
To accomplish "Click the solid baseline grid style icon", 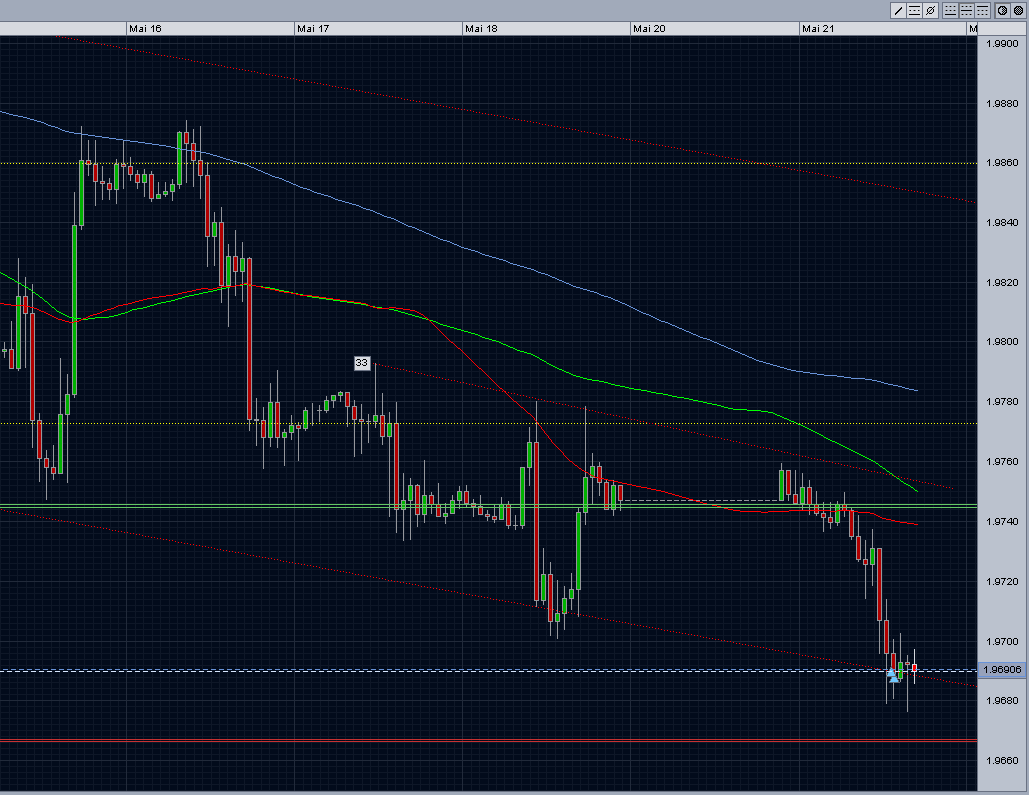I will (x=950, y=10).
